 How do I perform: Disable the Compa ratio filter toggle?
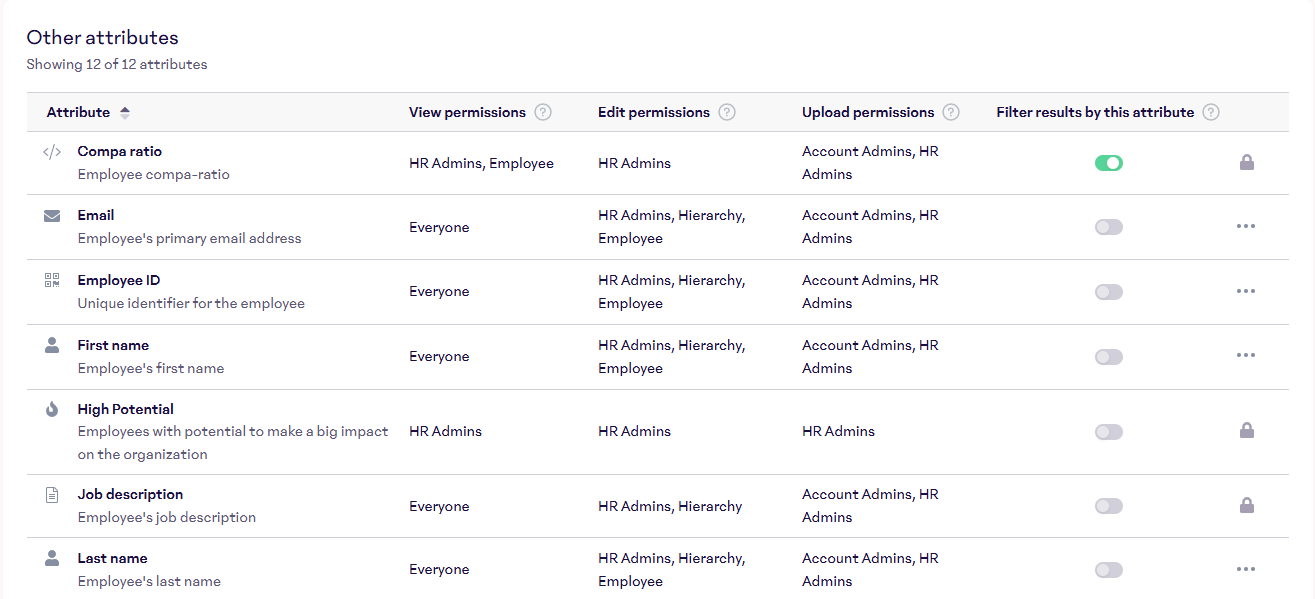[1108, 163]
